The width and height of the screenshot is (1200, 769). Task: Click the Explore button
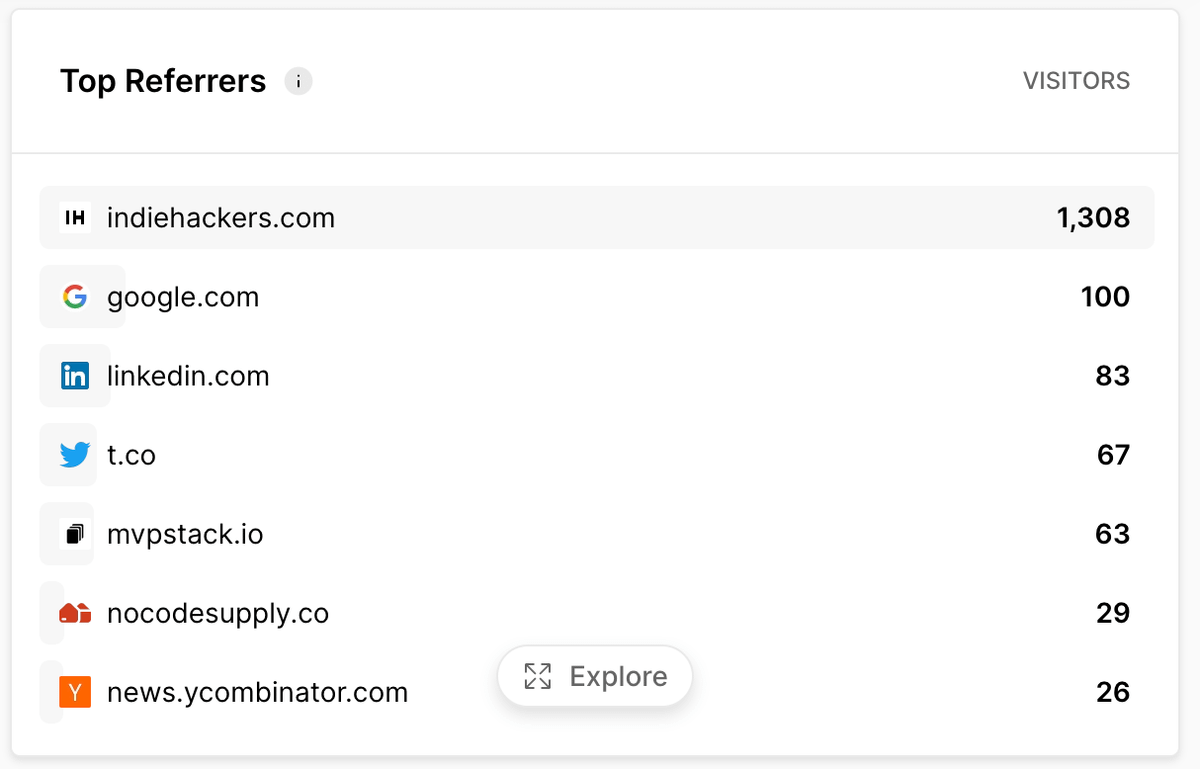point(595,677)
